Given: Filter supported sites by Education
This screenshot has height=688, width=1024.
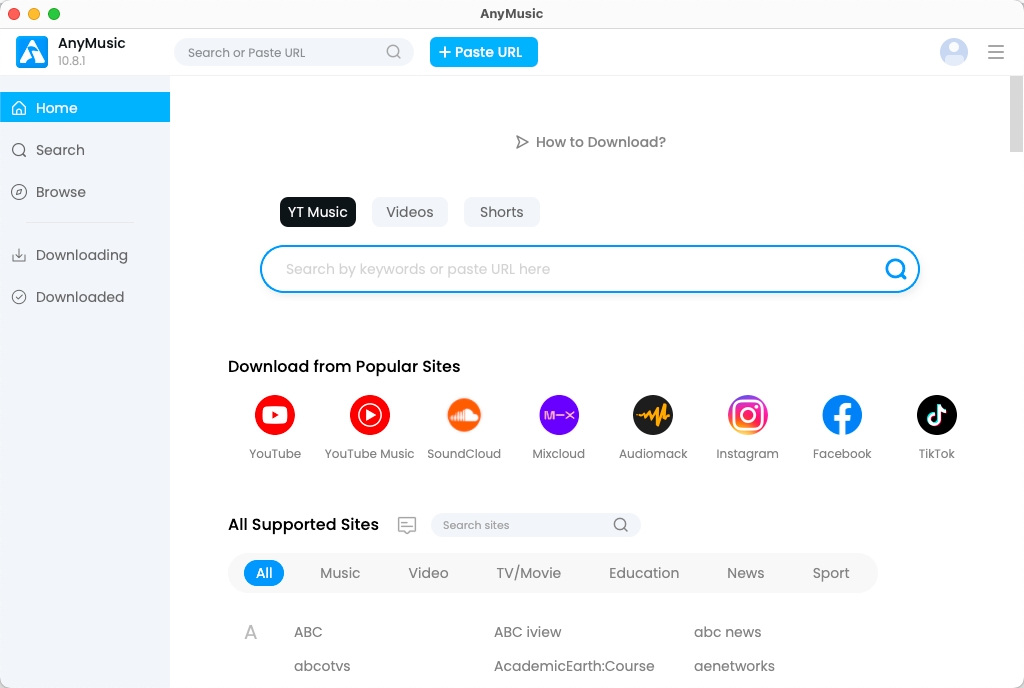Looking at the screenshot, I should click(644, 573).
